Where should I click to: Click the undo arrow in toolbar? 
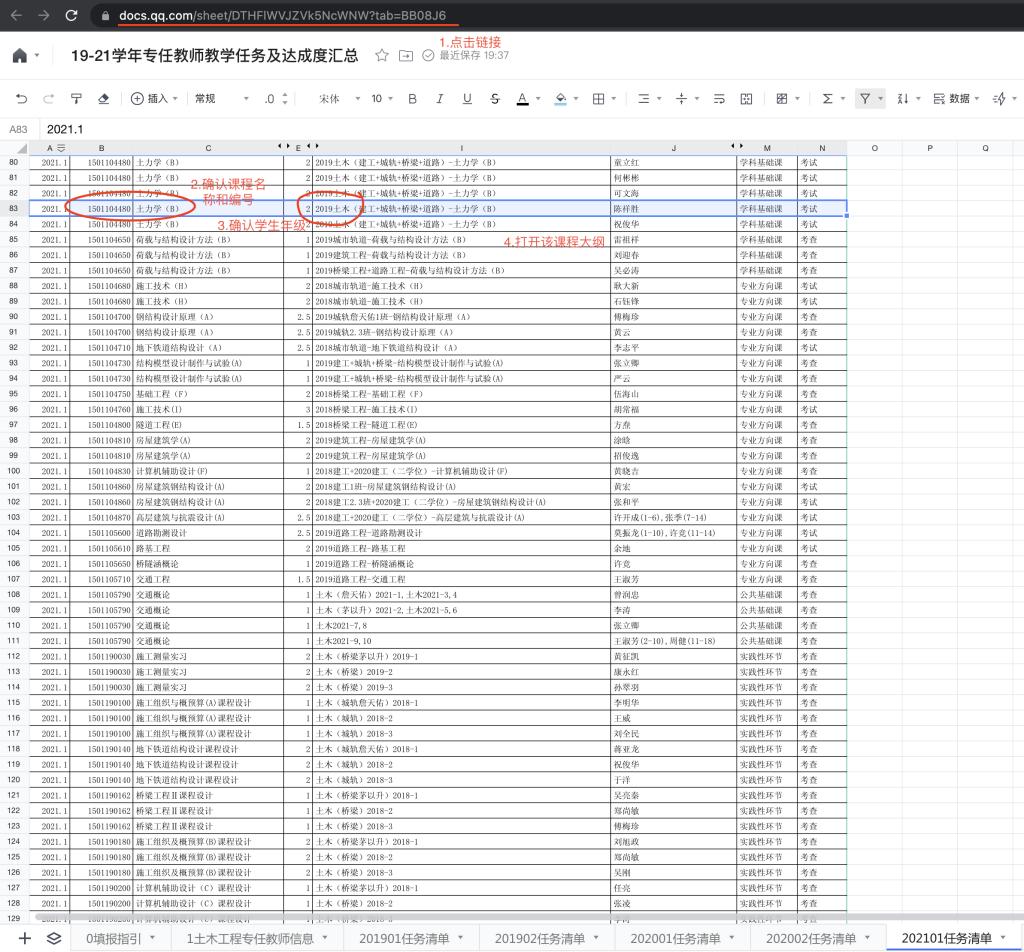tap(21, 98)
